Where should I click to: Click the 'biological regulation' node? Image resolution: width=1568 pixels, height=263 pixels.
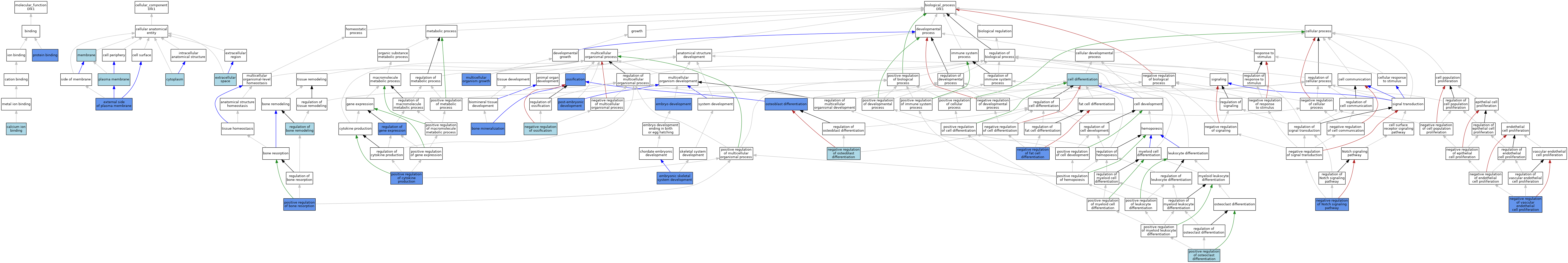click(x=995, y=31)
